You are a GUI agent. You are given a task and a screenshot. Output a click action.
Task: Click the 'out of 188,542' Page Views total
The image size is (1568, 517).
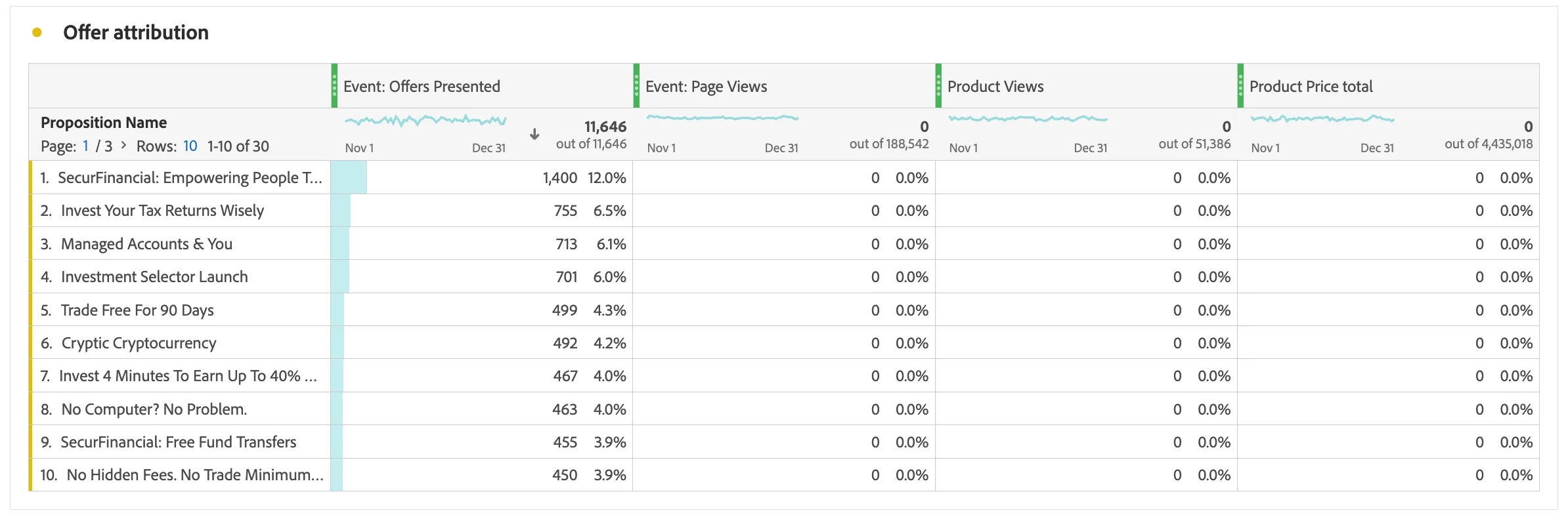(889, 144)
